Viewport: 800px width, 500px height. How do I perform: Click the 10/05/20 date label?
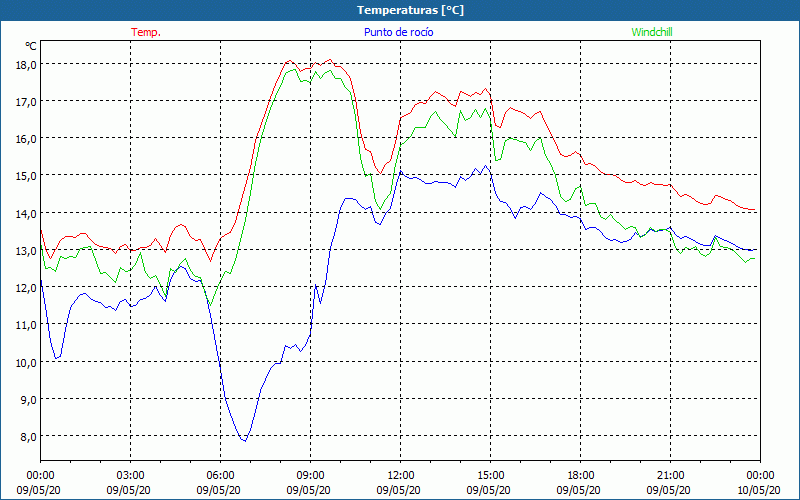[x=759, y=490]
